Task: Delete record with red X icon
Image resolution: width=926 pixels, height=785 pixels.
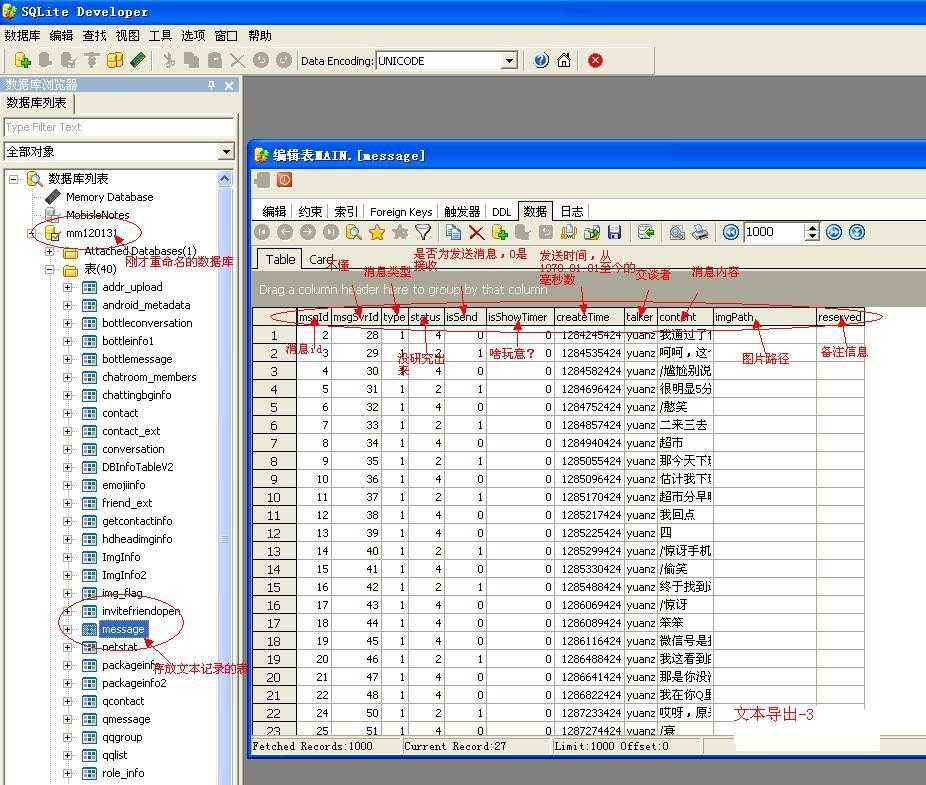Action: (x=476, y=233)
